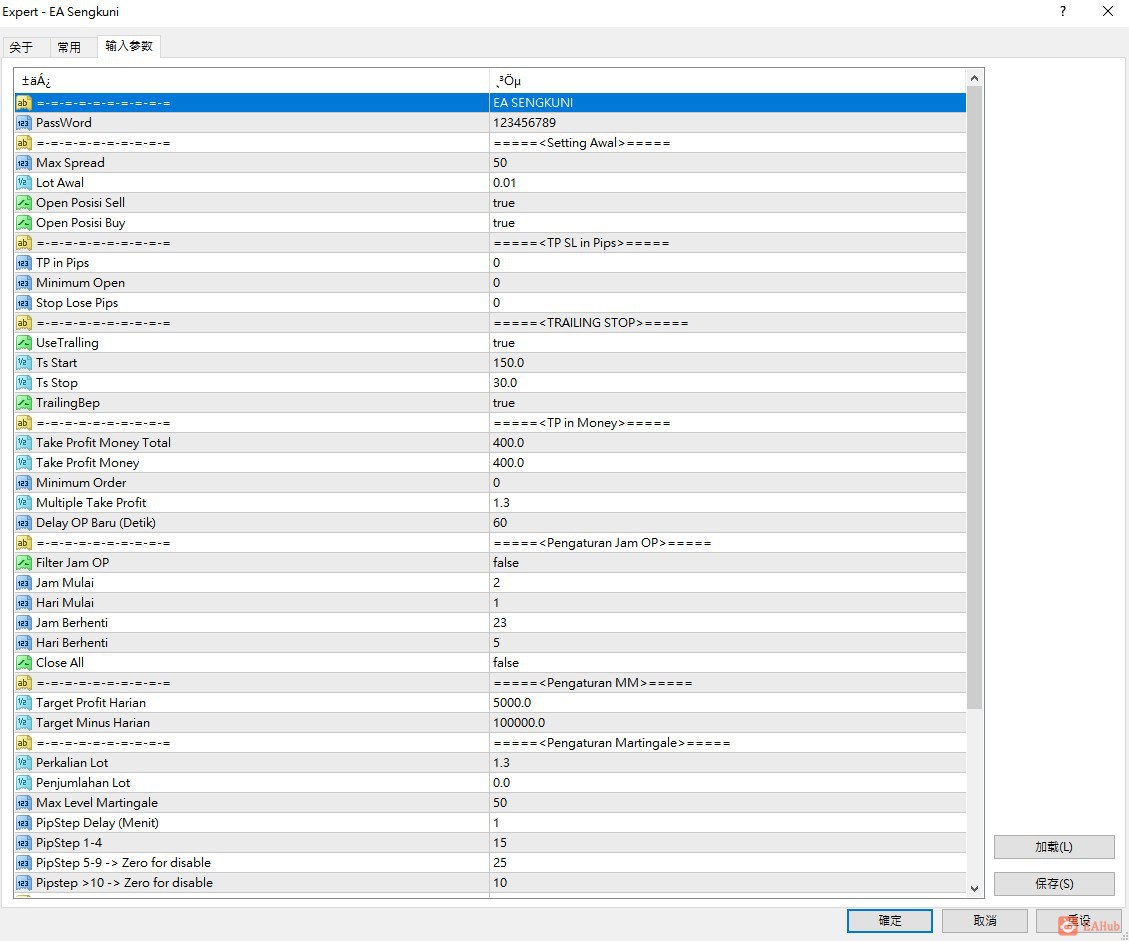Click the string icon in the EA SENGKUNI row

click(24, 103)
